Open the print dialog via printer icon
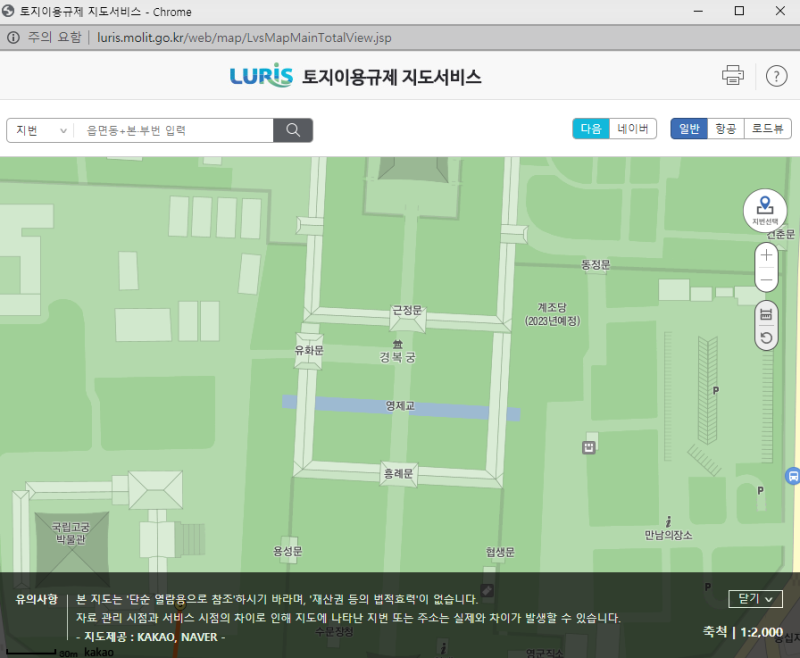This screenshot has width=800, height=658. click(x=735, y=75)
